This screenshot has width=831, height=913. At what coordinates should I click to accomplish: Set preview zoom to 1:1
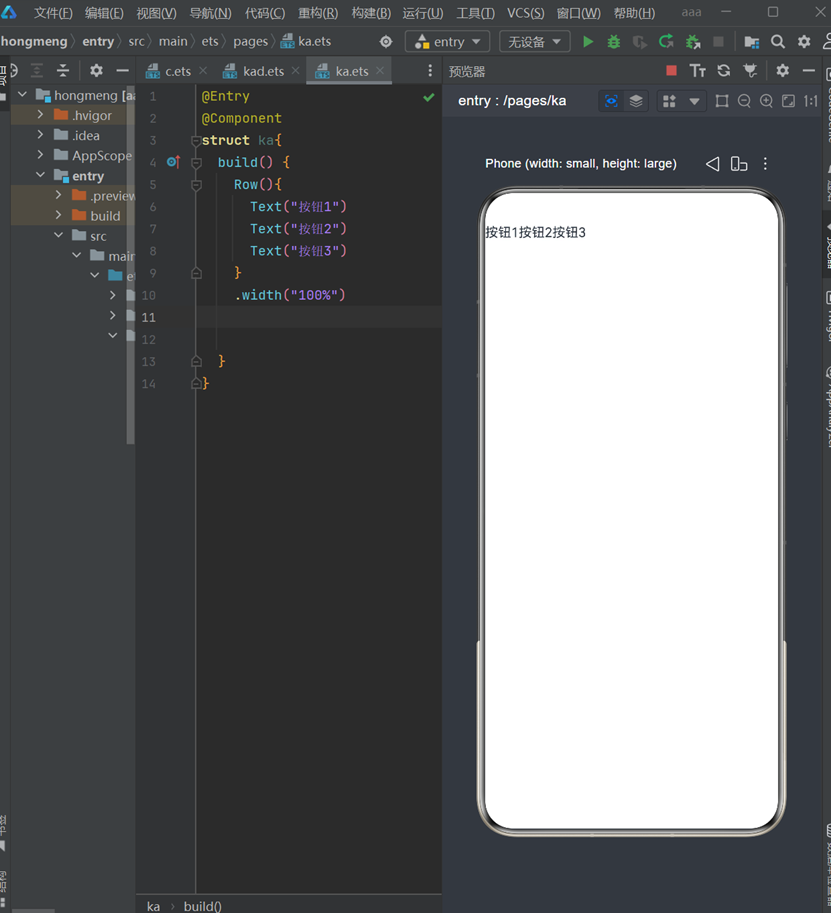click(x=811, y=101)
